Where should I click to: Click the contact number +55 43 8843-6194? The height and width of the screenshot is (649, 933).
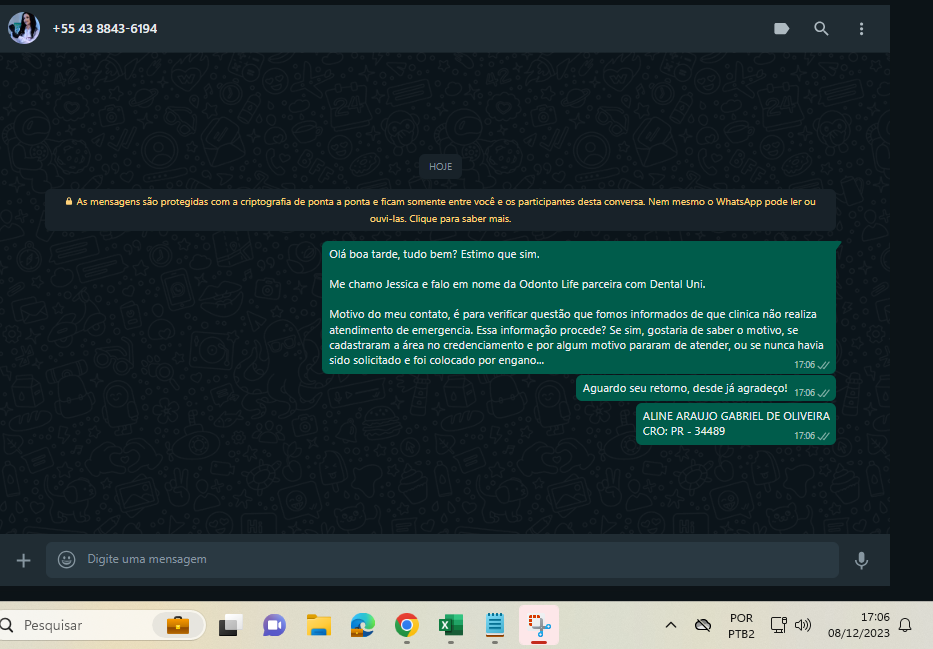tap(105, 29)
